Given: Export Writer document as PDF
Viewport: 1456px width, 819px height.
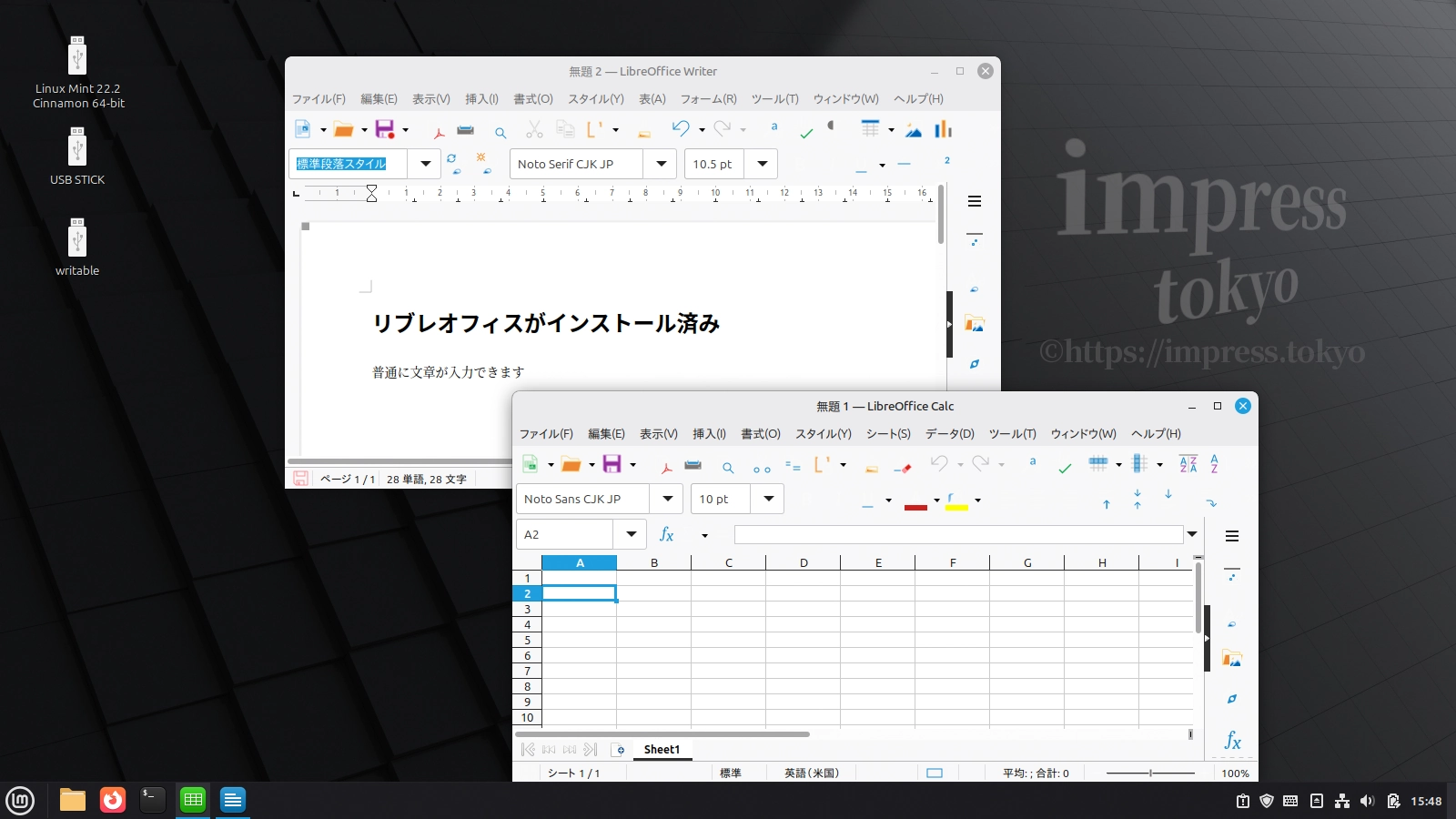Looking at the screenshot, I should pyautogui.click(x=439, y=131).
